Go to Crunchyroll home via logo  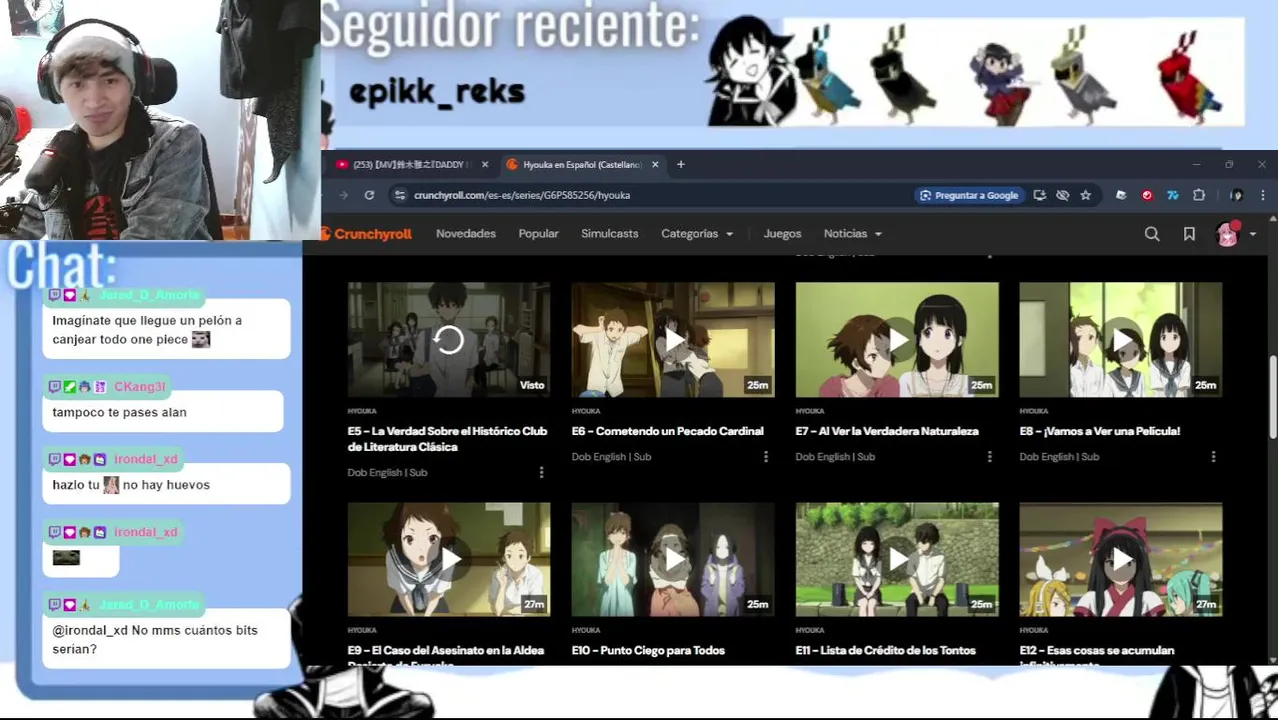click(366, 234)
